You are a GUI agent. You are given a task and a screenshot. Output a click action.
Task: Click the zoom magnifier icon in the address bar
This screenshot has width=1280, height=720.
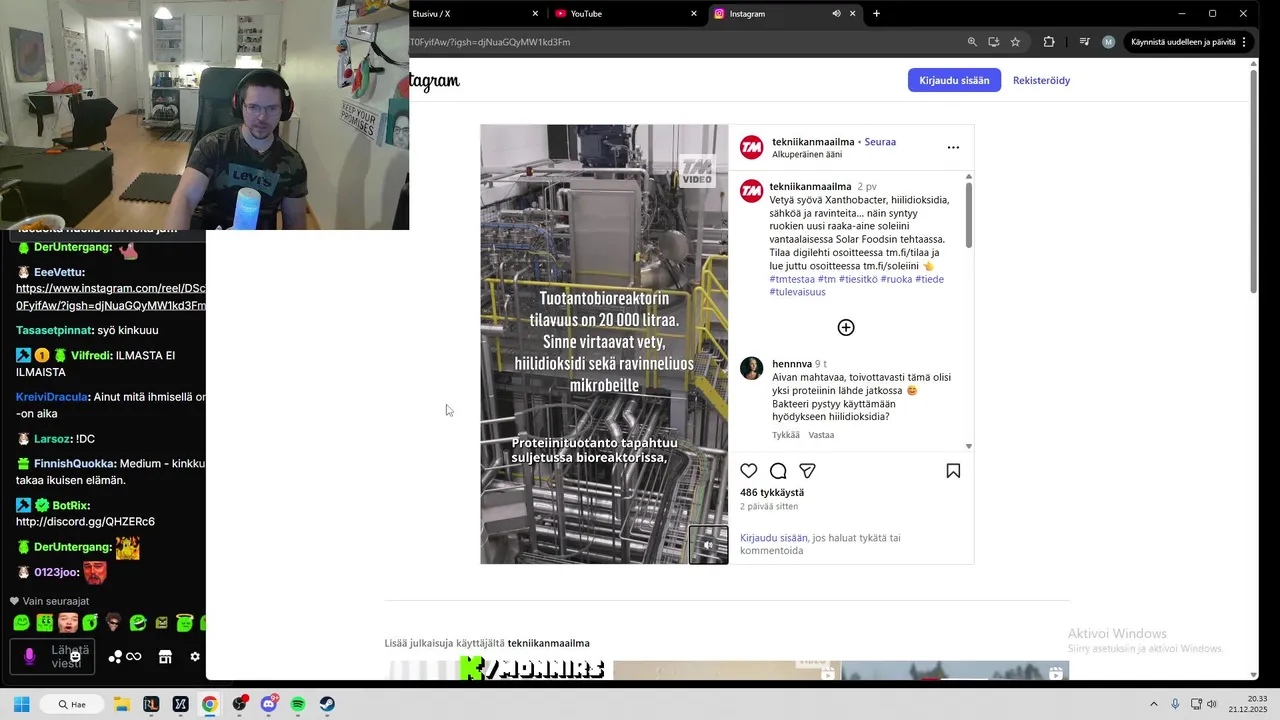tap(972, 42)
